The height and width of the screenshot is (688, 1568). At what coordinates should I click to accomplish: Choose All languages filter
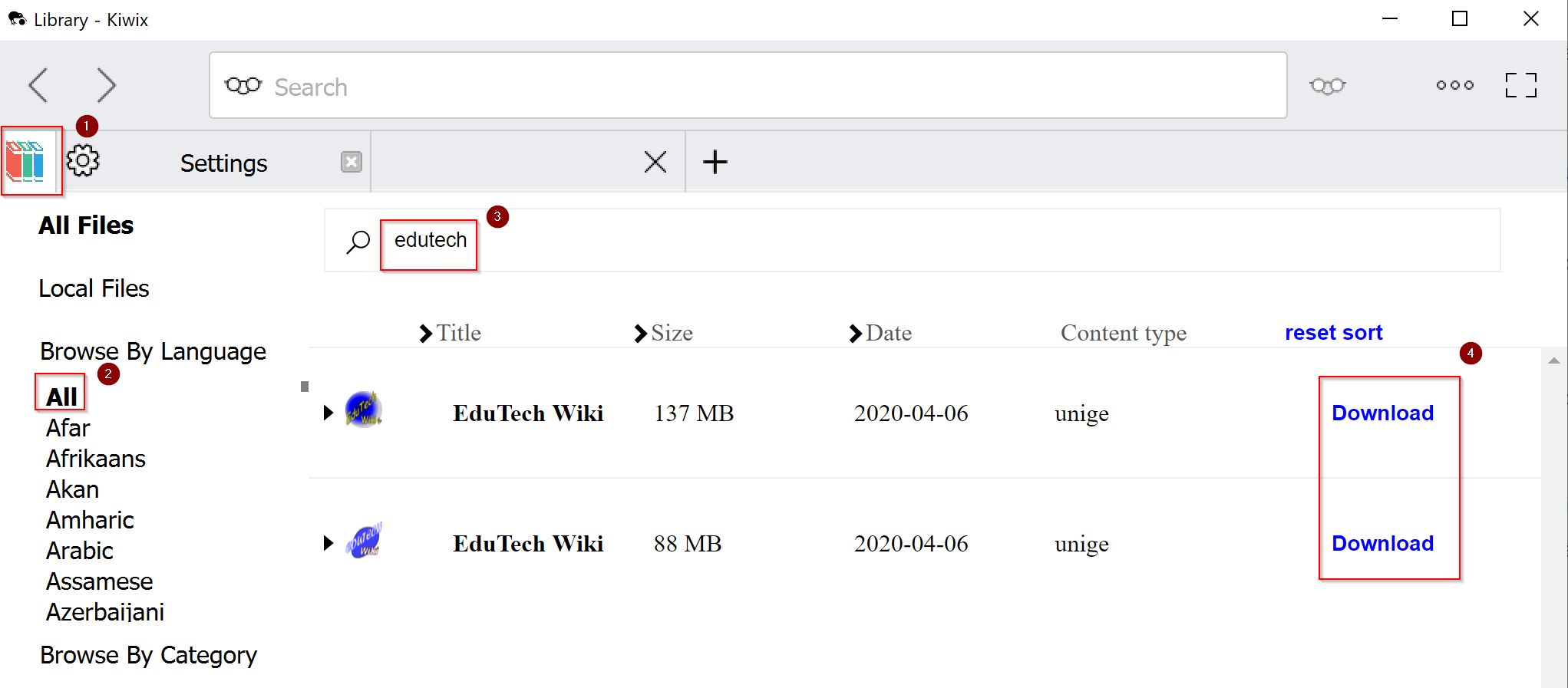(x=61, y=397)
